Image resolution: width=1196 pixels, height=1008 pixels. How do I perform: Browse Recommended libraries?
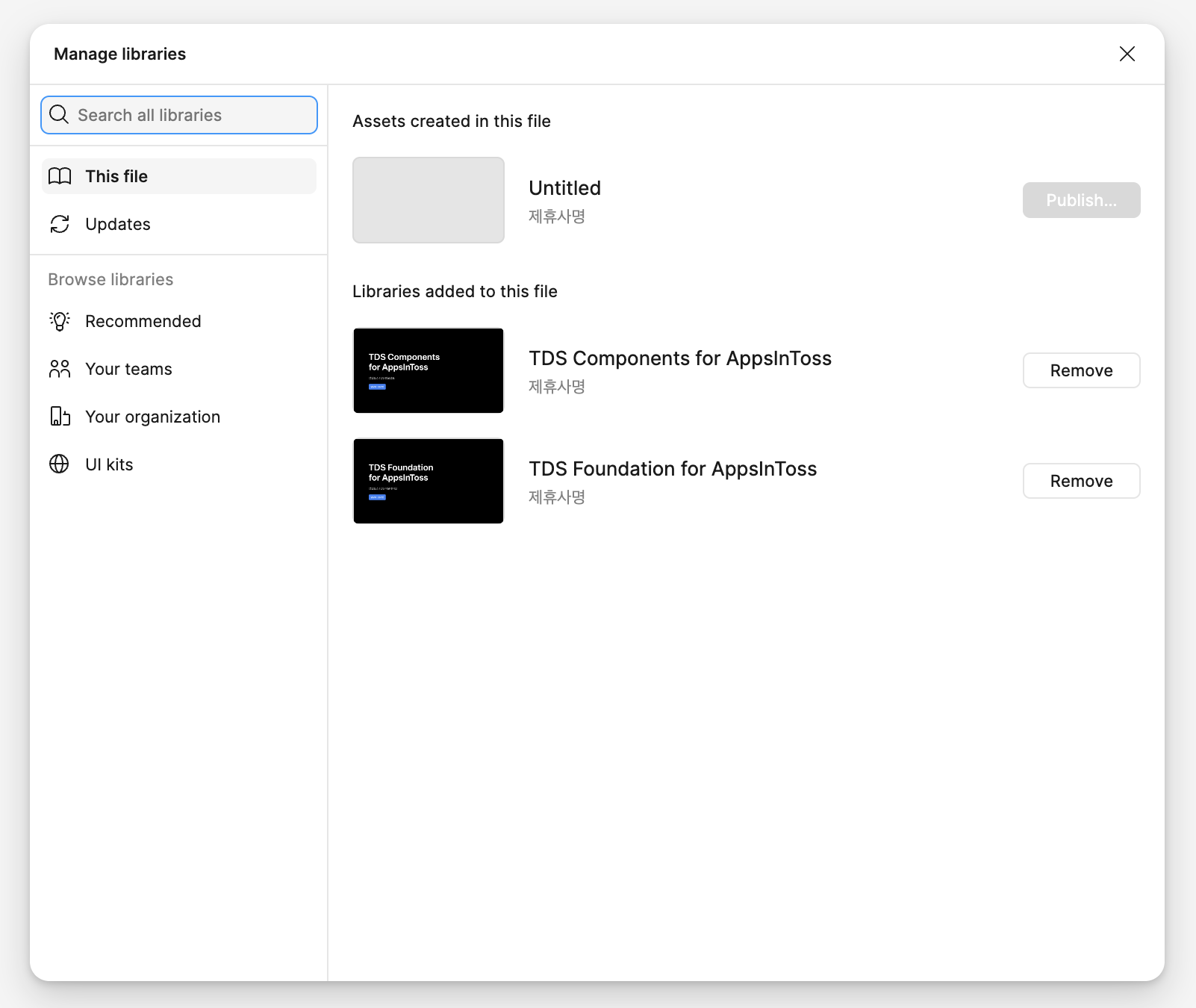tap(179, 321)
